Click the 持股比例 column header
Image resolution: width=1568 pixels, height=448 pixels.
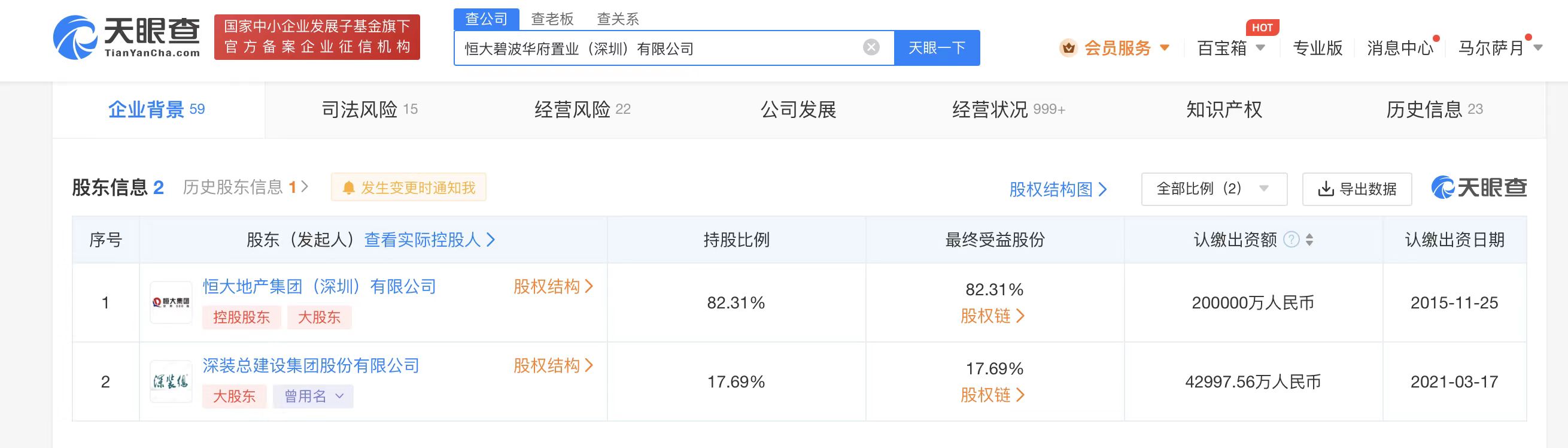(x=736, y=240)
